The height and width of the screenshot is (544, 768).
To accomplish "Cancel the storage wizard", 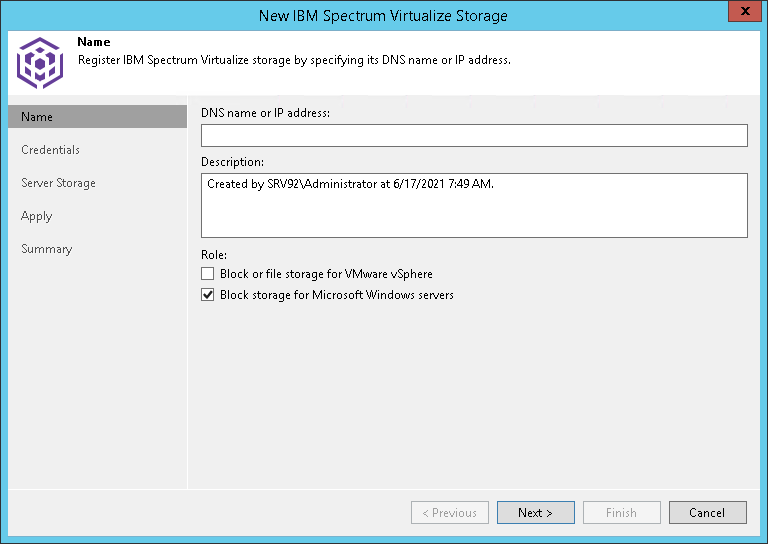I will (x=708, y=512).
